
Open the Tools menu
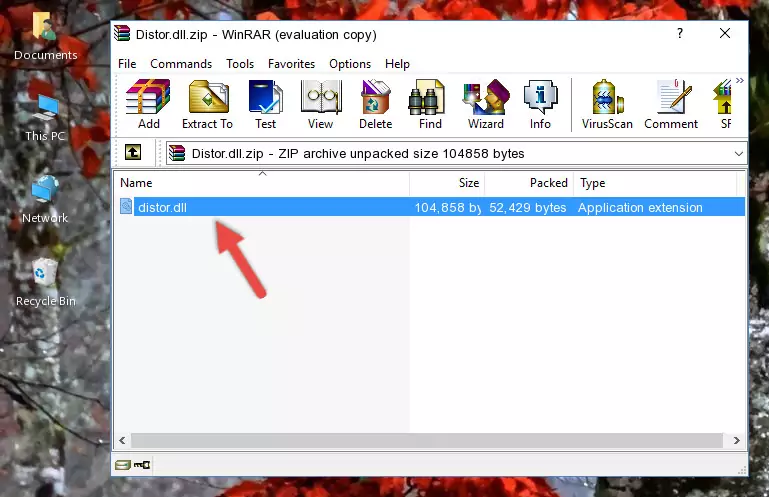(240, 64)
